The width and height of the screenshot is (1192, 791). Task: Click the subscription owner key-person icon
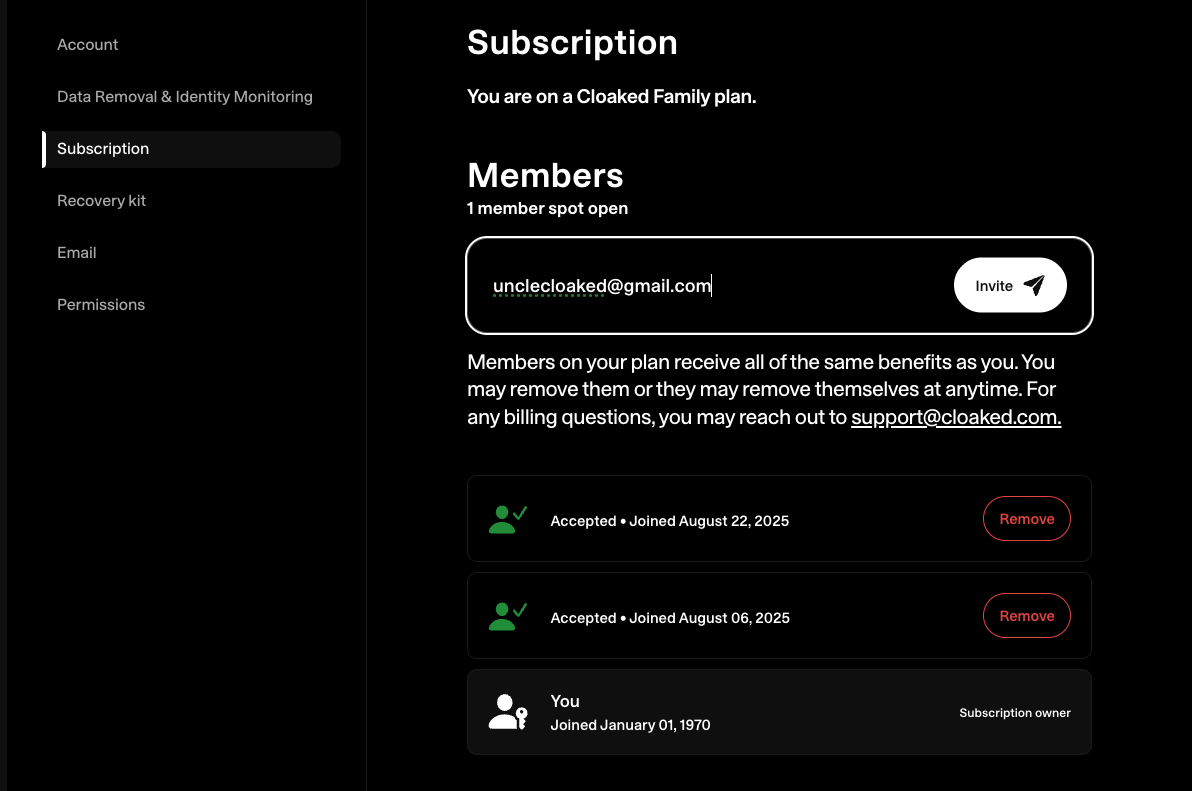(507, 712)
